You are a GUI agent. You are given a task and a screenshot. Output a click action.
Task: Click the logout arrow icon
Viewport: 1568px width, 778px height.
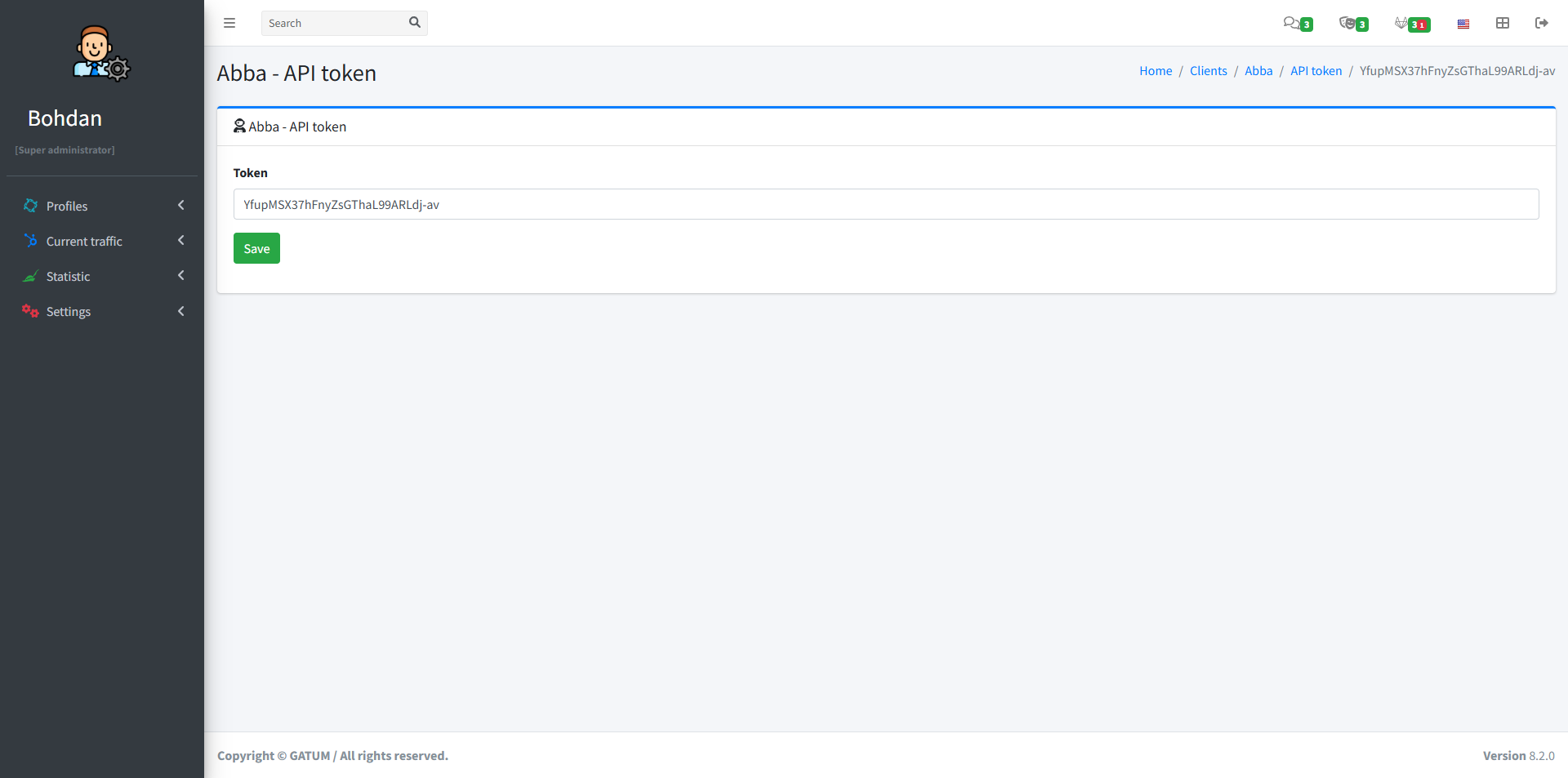[1542, 23]
